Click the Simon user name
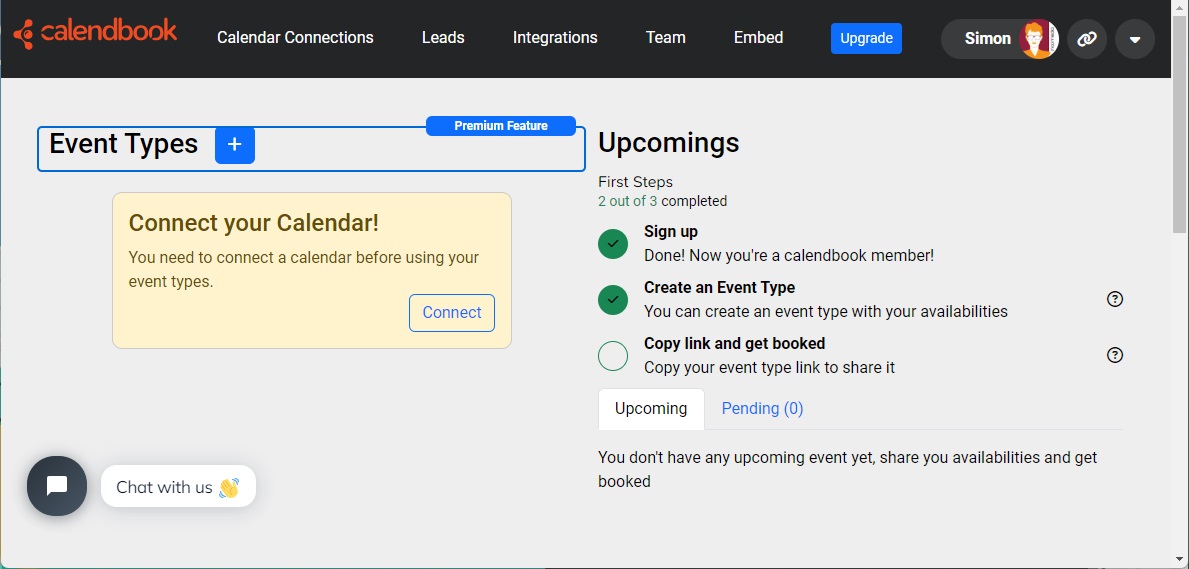 987,39
